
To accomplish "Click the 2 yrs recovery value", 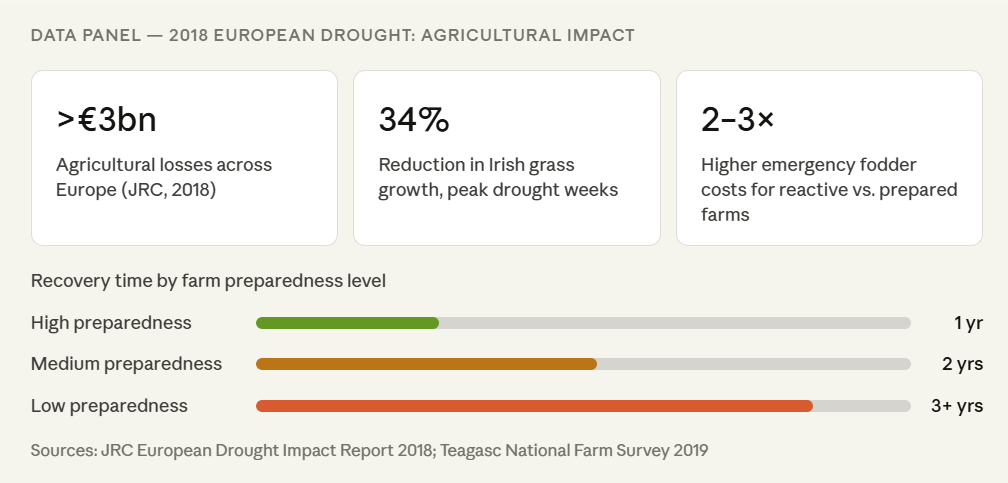I will tap(962, 364).
